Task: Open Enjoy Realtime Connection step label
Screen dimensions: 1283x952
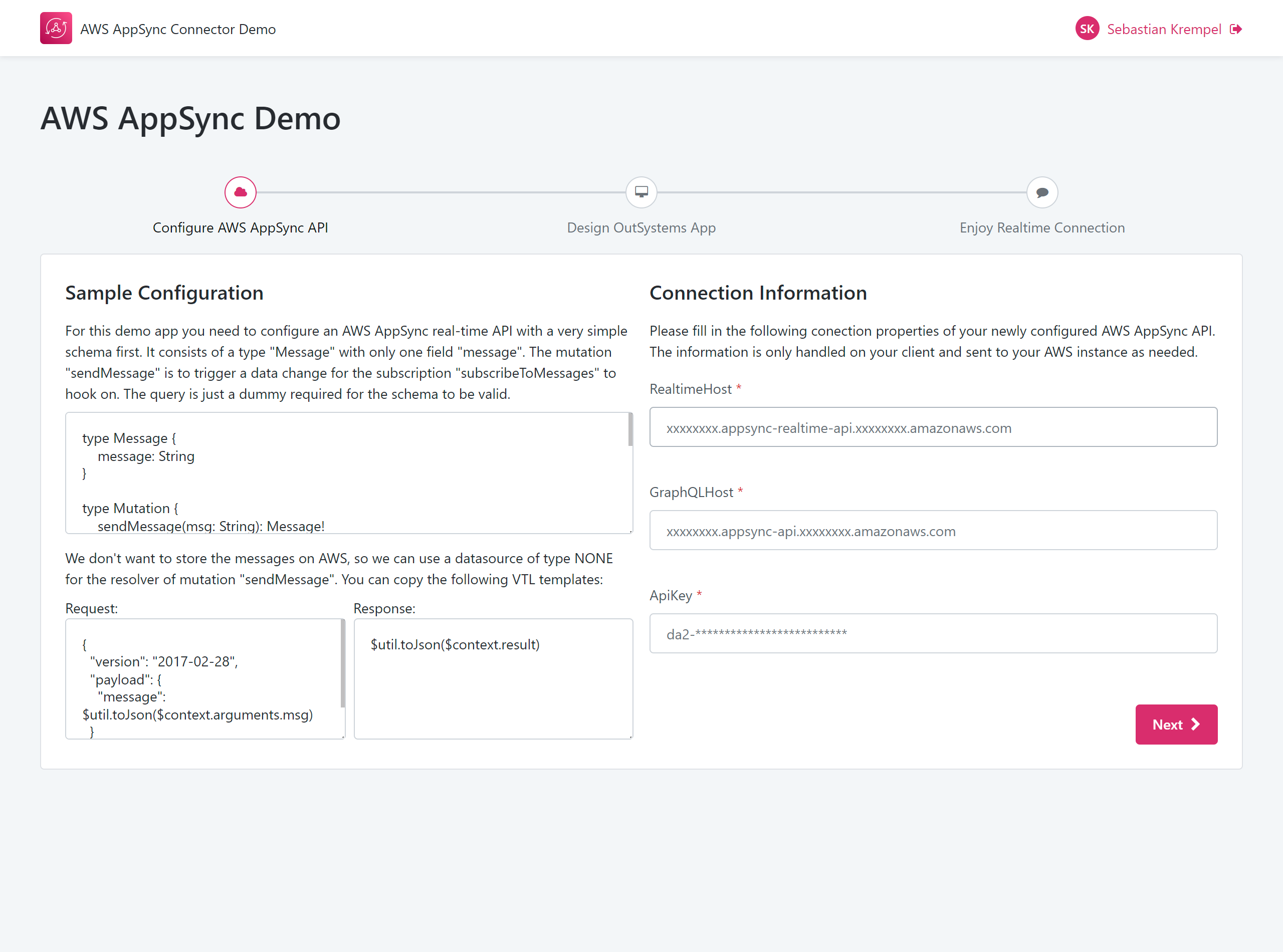Action: 1041,227
